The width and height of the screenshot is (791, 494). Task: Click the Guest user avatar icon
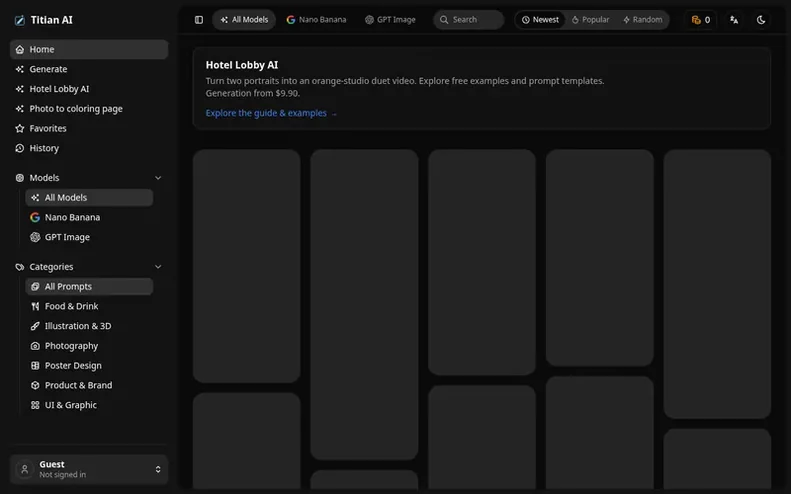click(24, 469)
